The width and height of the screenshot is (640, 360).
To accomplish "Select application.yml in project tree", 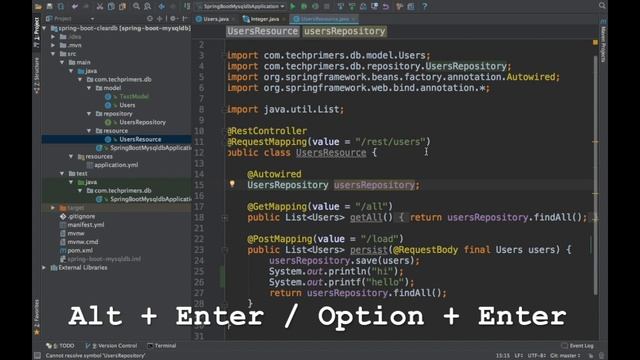I will (116, 165).
